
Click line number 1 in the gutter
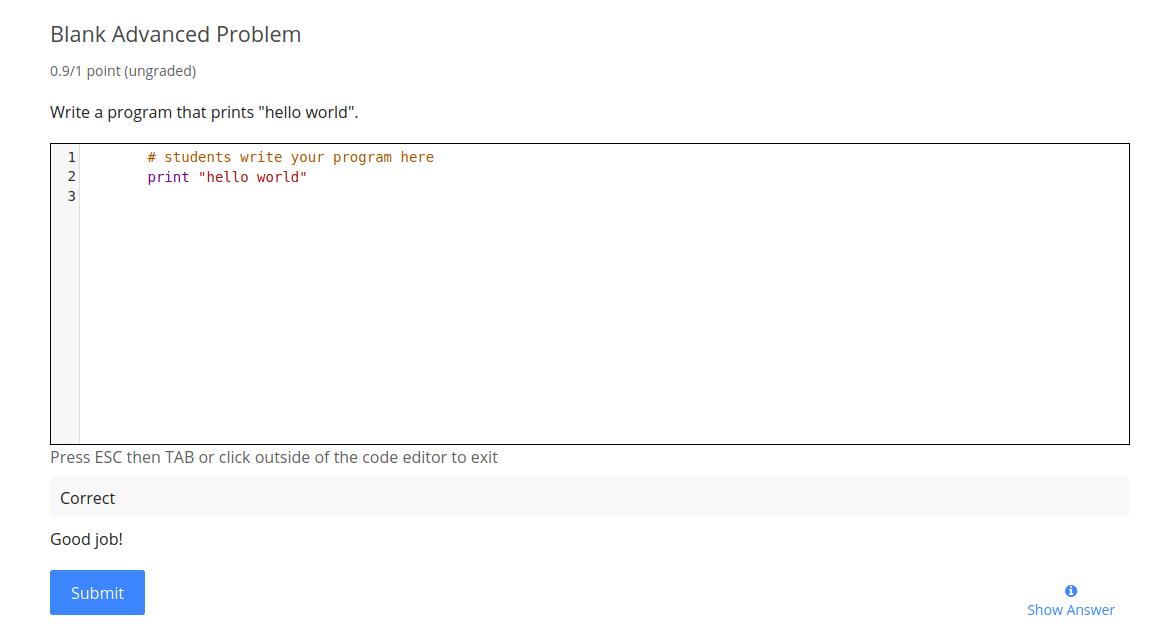(x=71, y=157)
